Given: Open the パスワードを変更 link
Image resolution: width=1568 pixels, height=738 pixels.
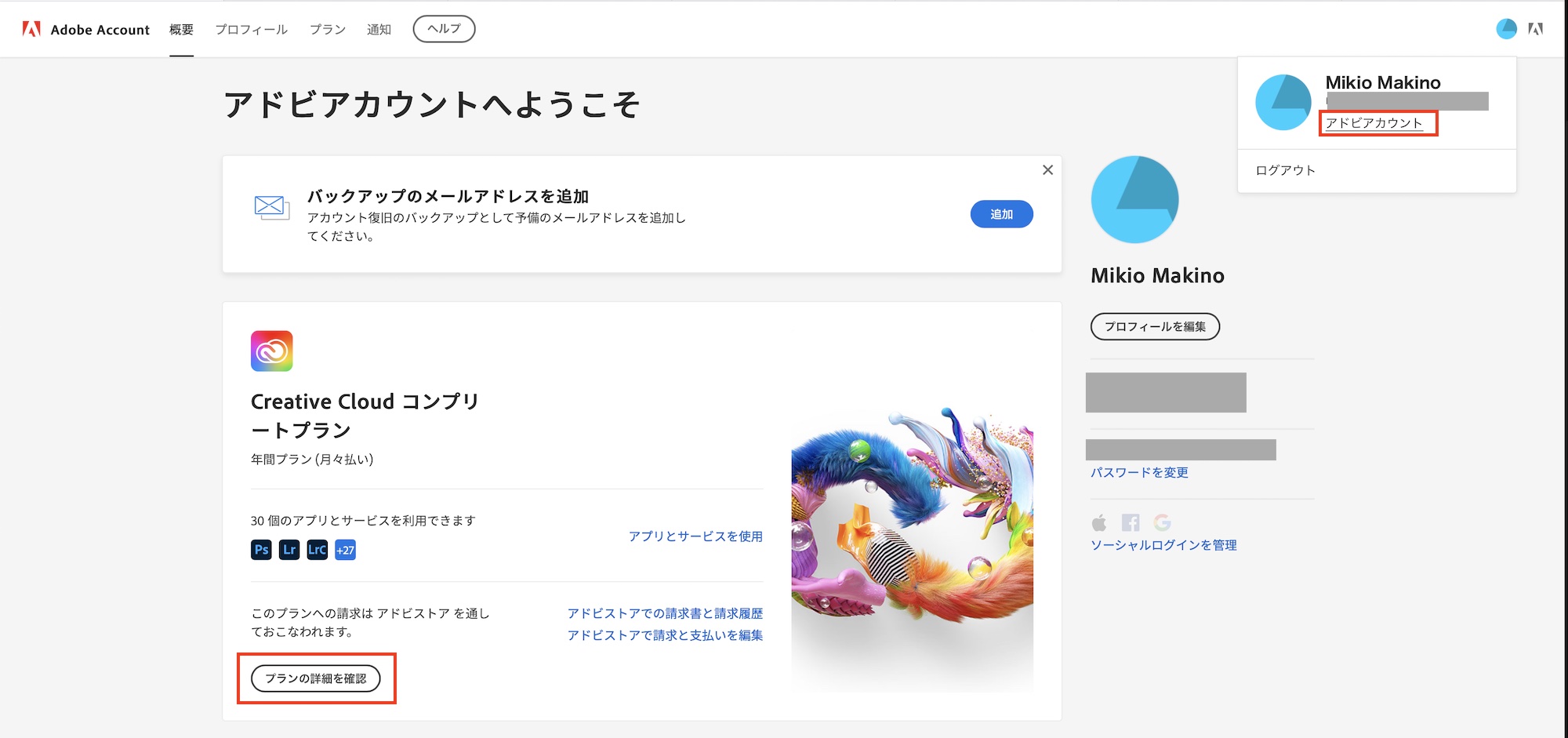Looking at the screenshot, I should click(1139, 472).
